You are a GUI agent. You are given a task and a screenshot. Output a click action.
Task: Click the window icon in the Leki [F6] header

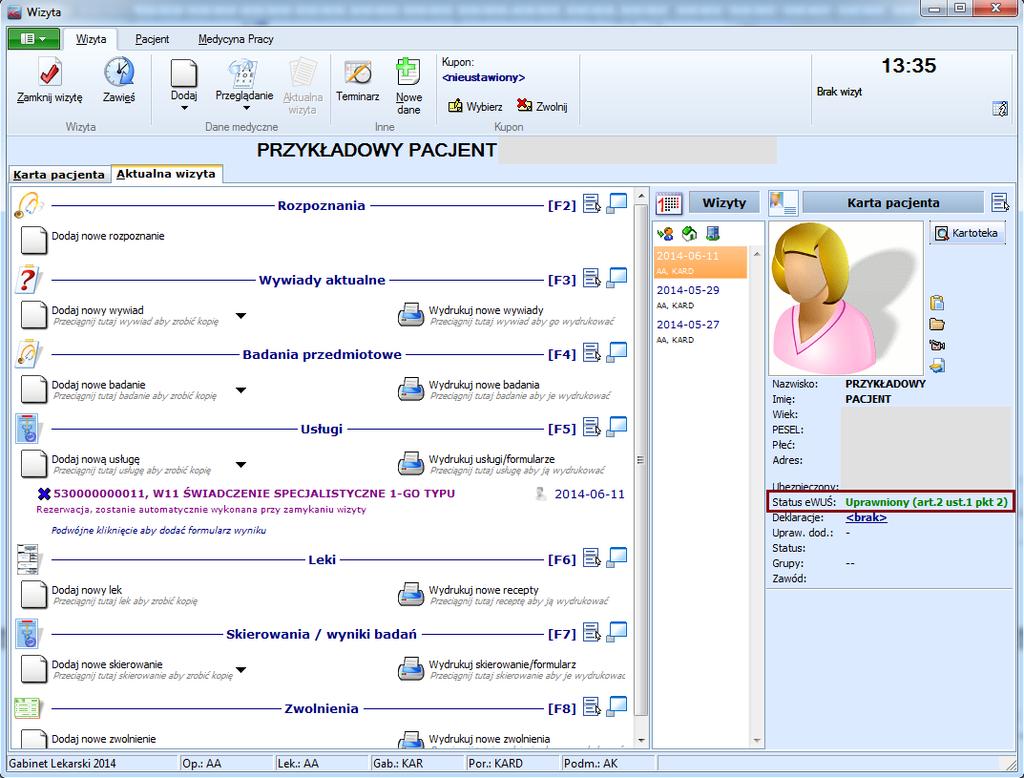[616, 557]
